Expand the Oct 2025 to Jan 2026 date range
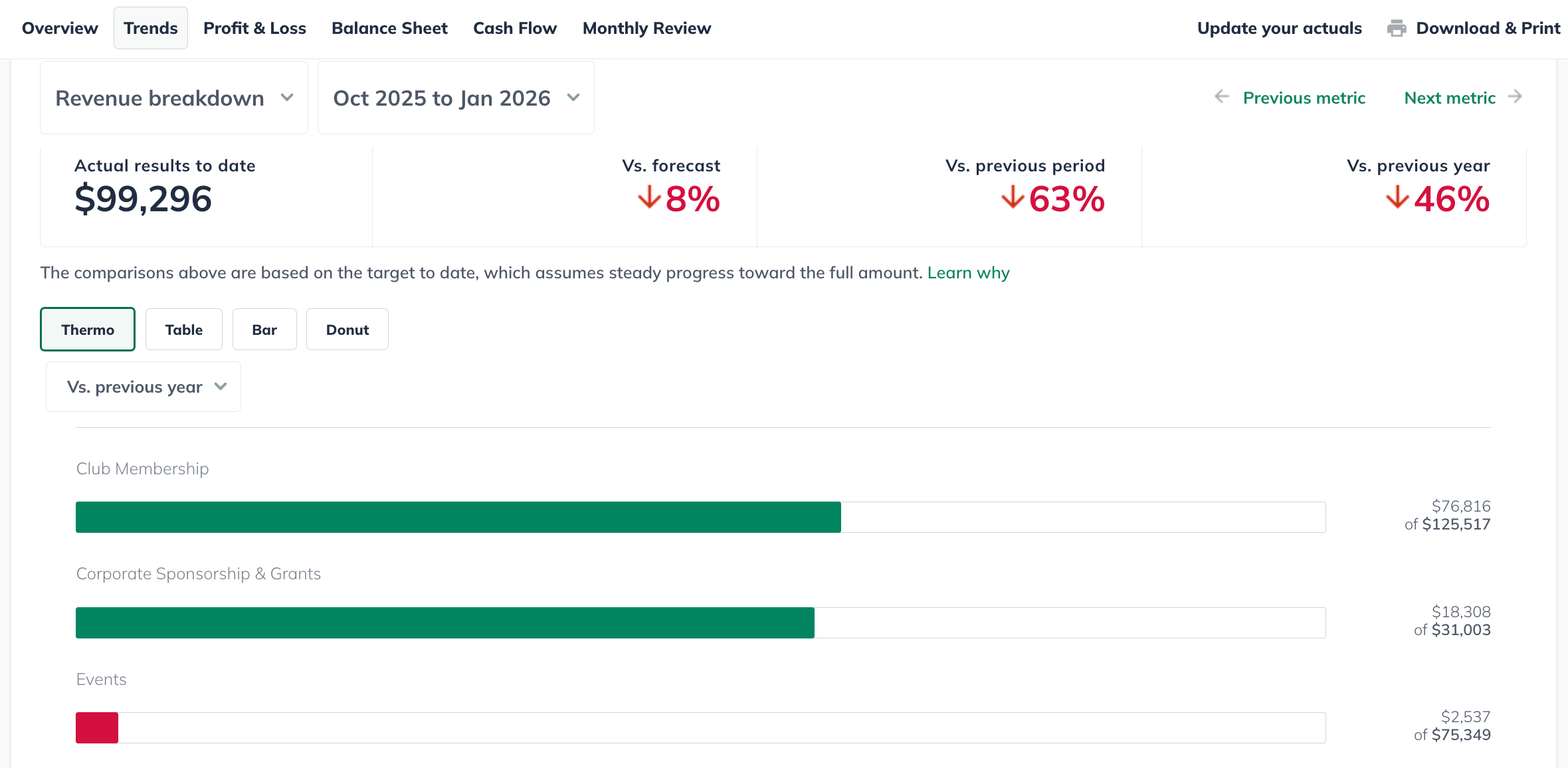 456,98
